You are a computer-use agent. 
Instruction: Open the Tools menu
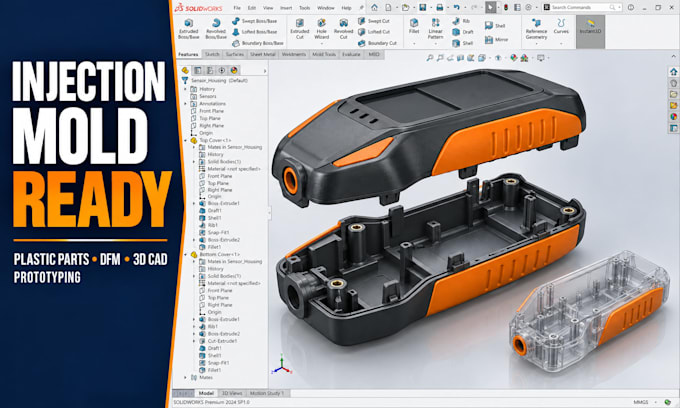tap(304, 8)
